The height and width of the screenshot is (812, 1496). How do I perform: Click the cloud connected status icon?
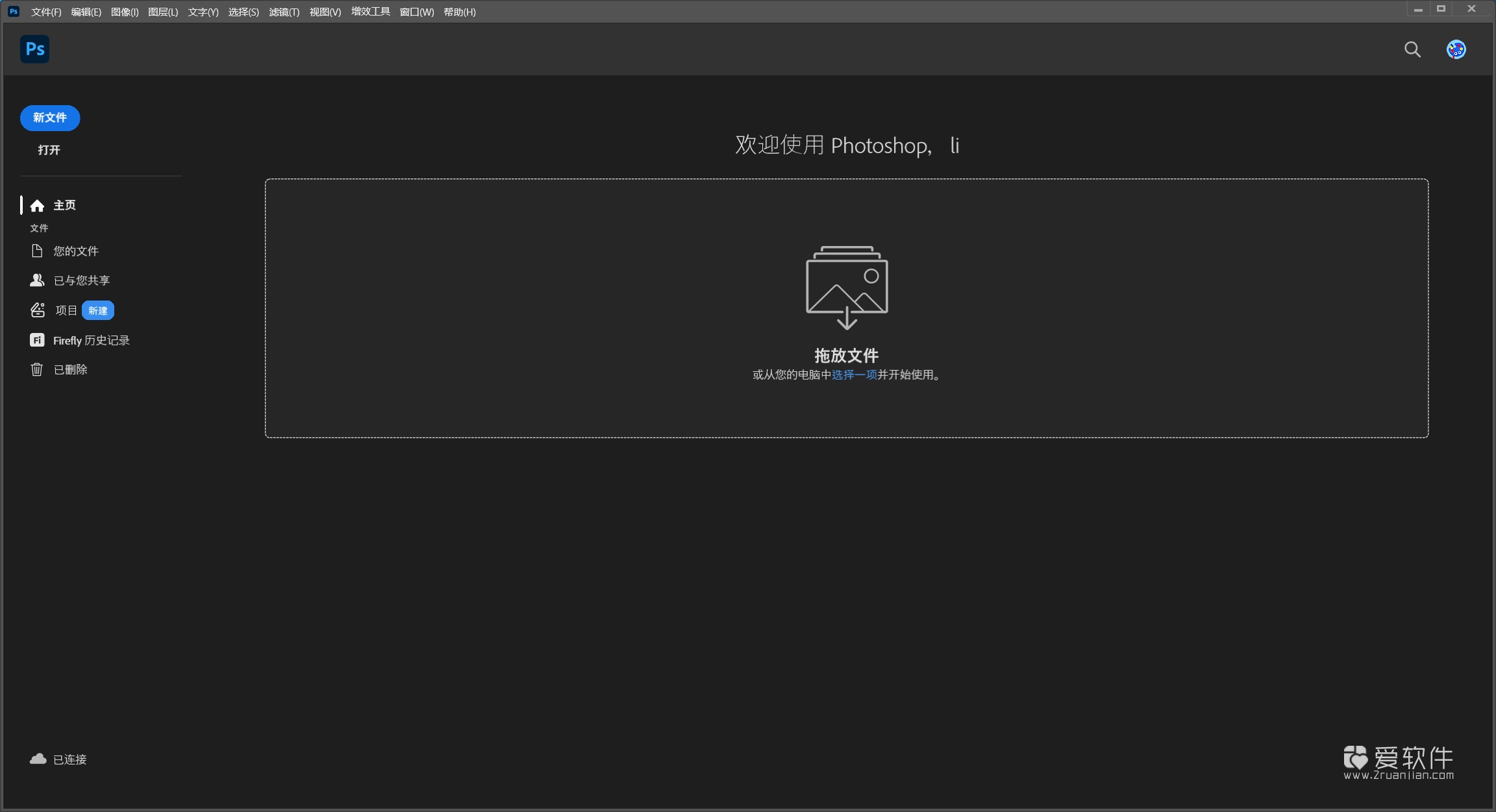38,759
